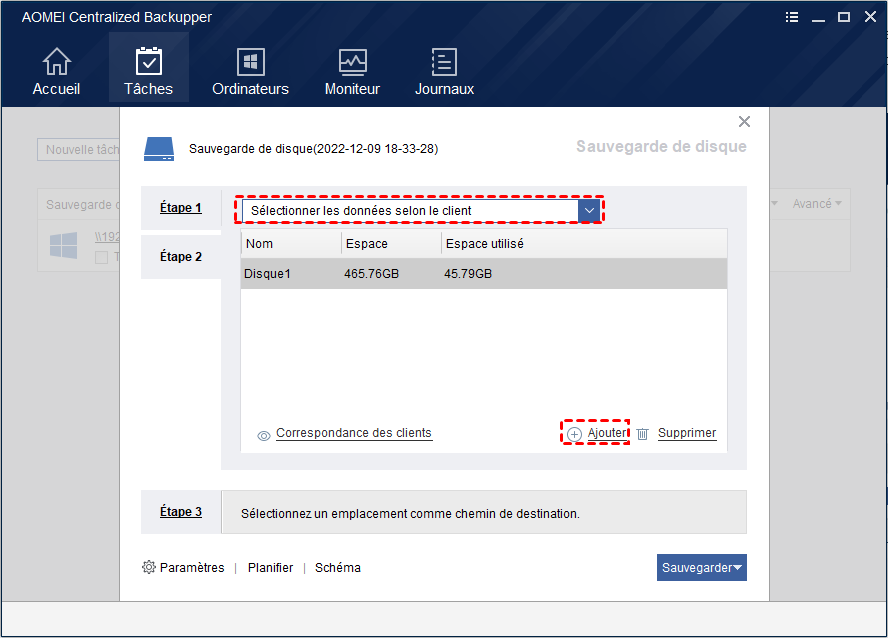Open the Avancé dropdown in background window
The width and height of the screenshot is (888, 638).
(817, 204)
